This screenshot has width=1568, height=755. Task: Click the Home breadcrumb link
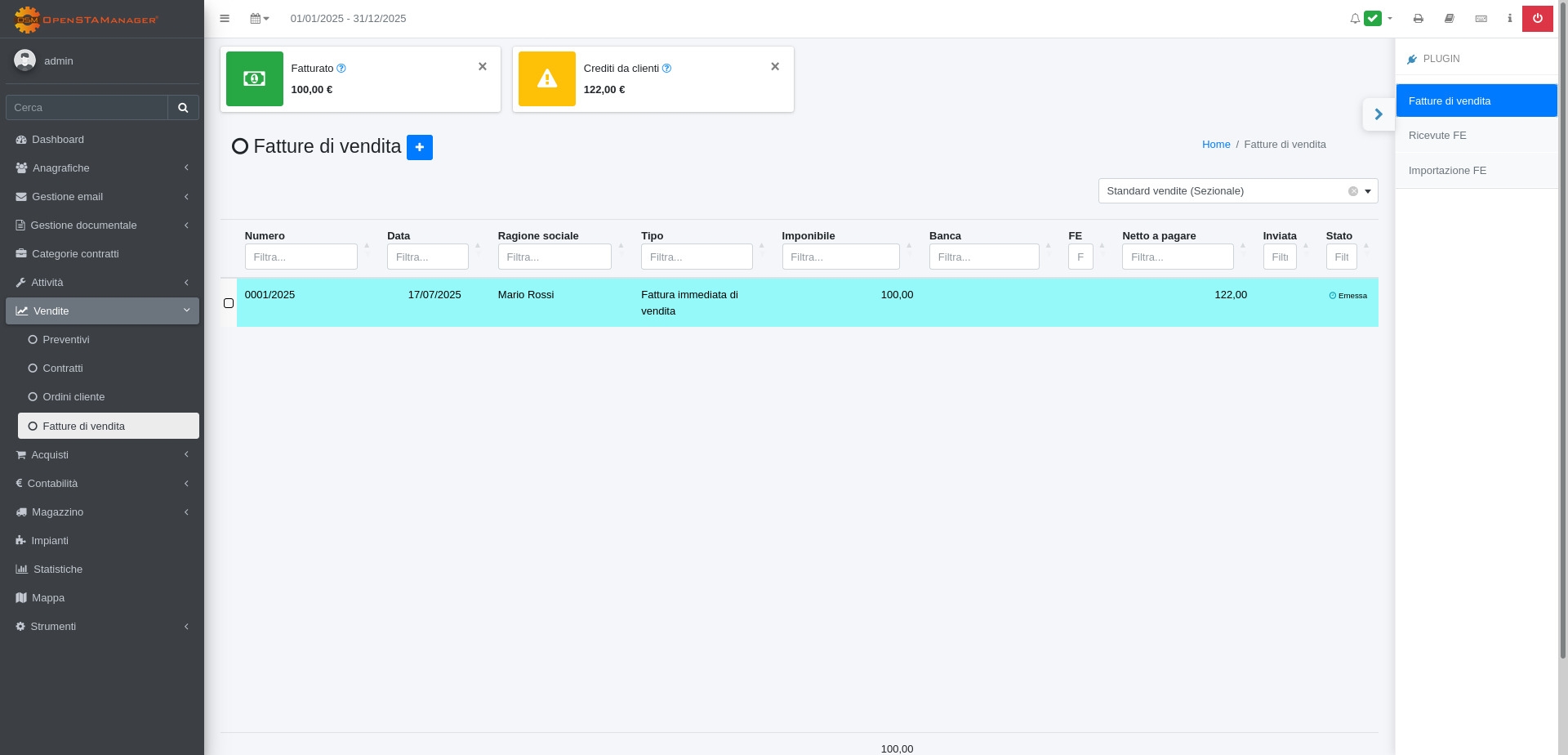[x=1215, y=145]
